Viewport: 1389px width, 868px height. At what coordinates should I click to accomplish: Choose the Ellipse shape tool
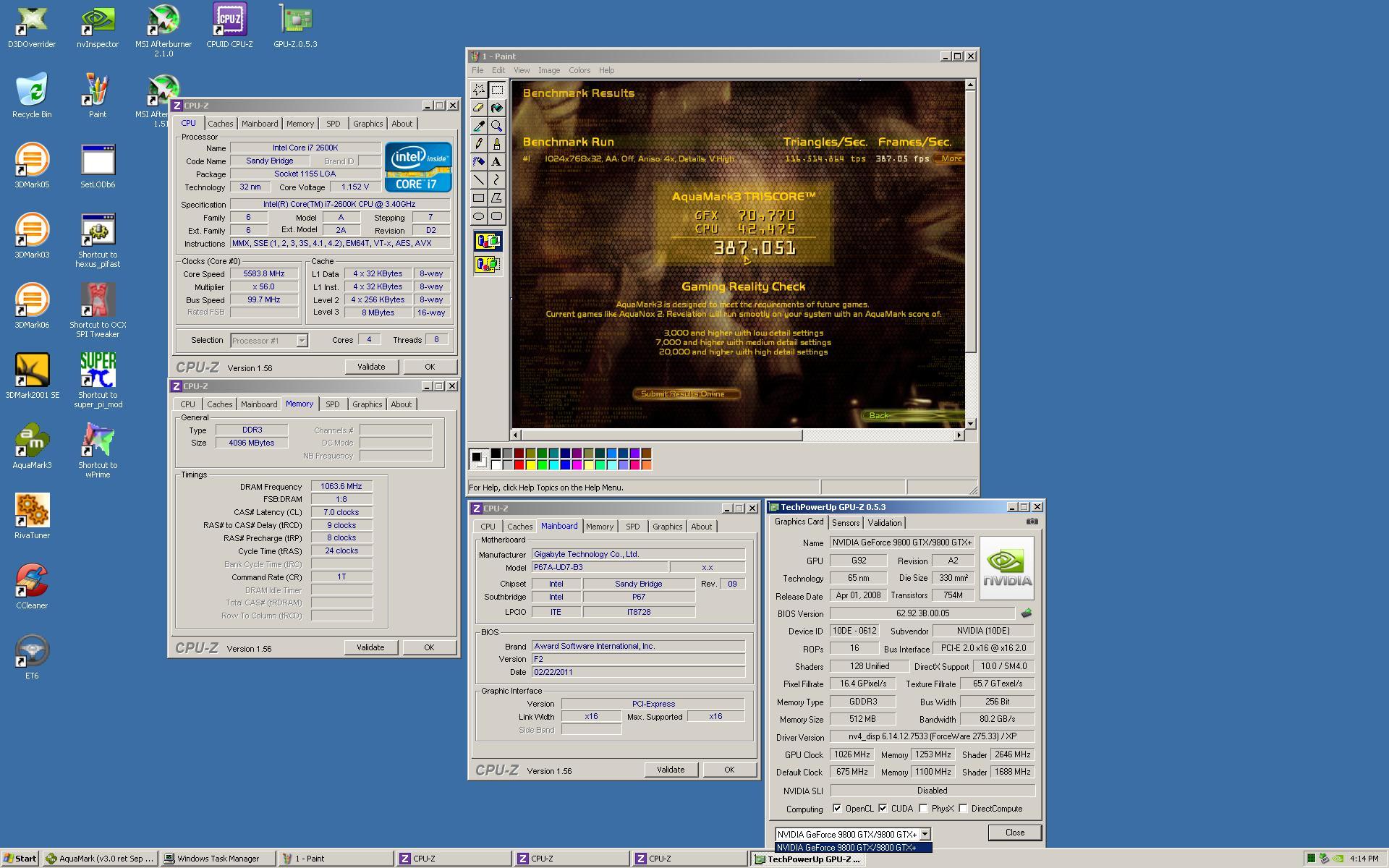(x=478, y=216)
